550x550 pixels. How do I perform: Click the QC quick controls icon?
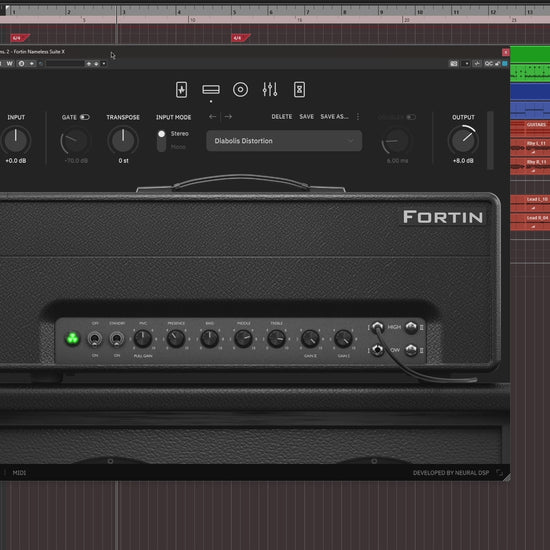(x=488, y=63)
